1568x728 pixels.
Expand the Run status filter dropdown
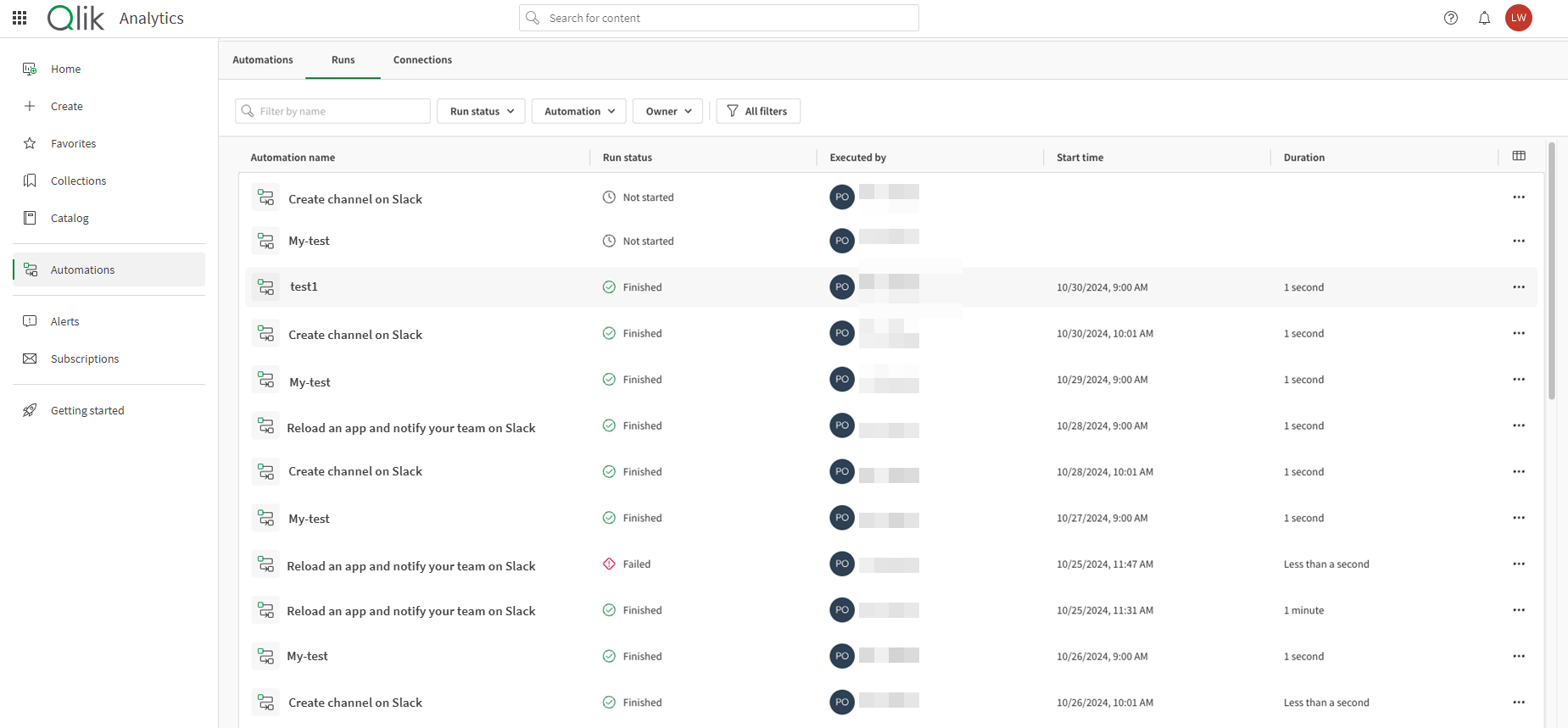481,111
